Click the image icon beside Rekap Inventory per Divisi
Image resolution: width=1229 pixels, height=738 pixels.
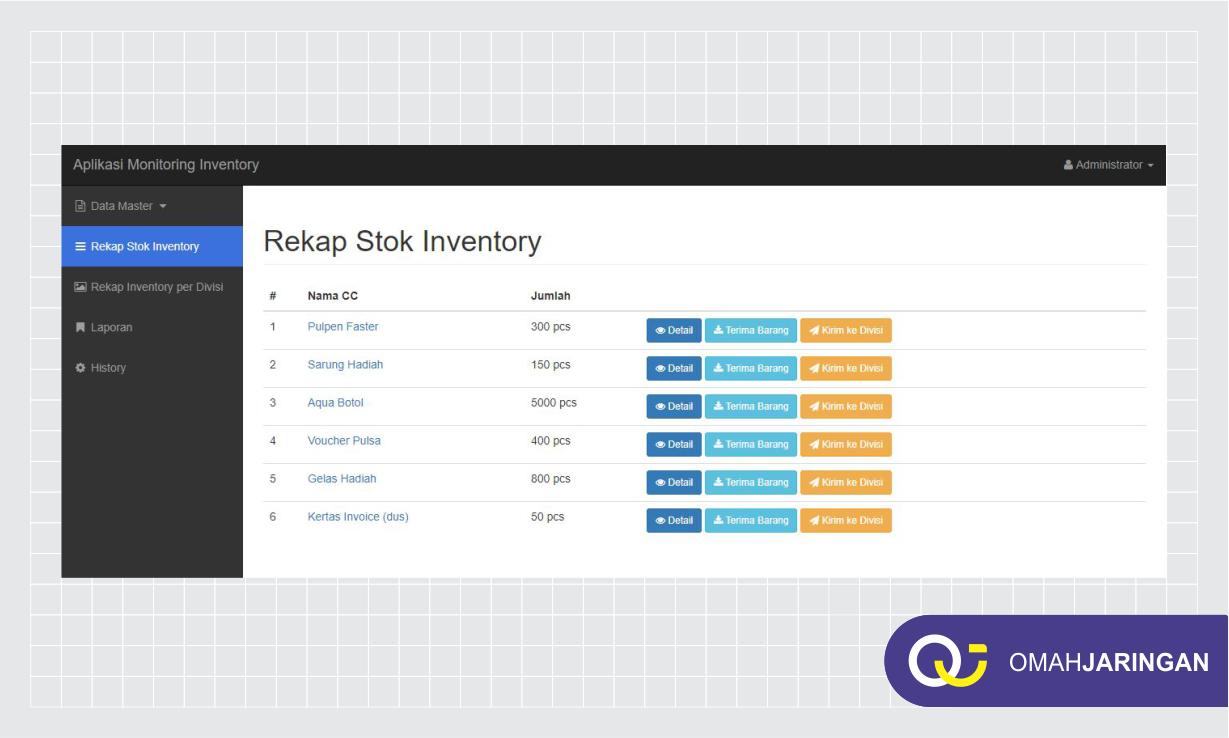[80, 286]
